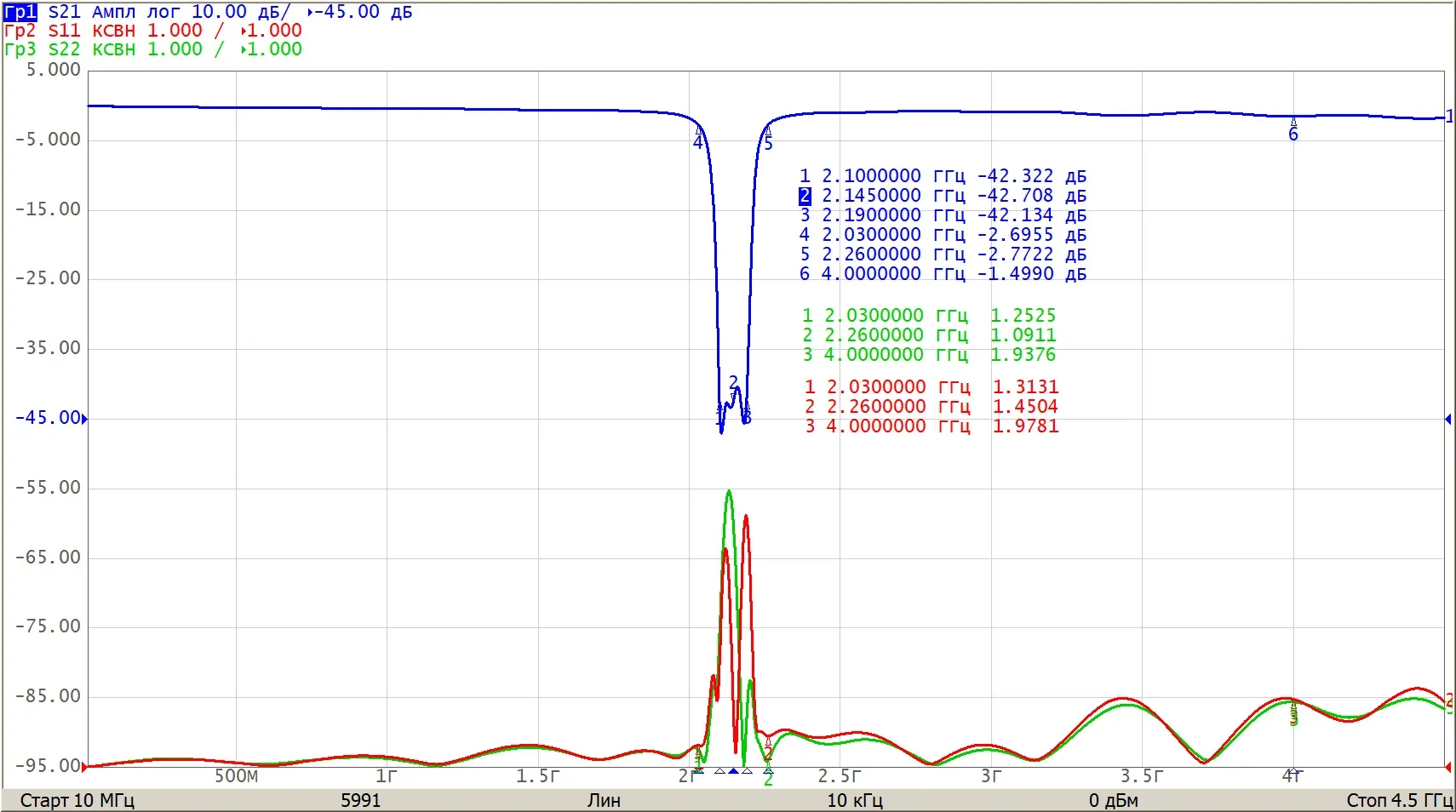
Task: Select blue marker 1 row 2.1000000 ГГц
Action: [943, 176]
